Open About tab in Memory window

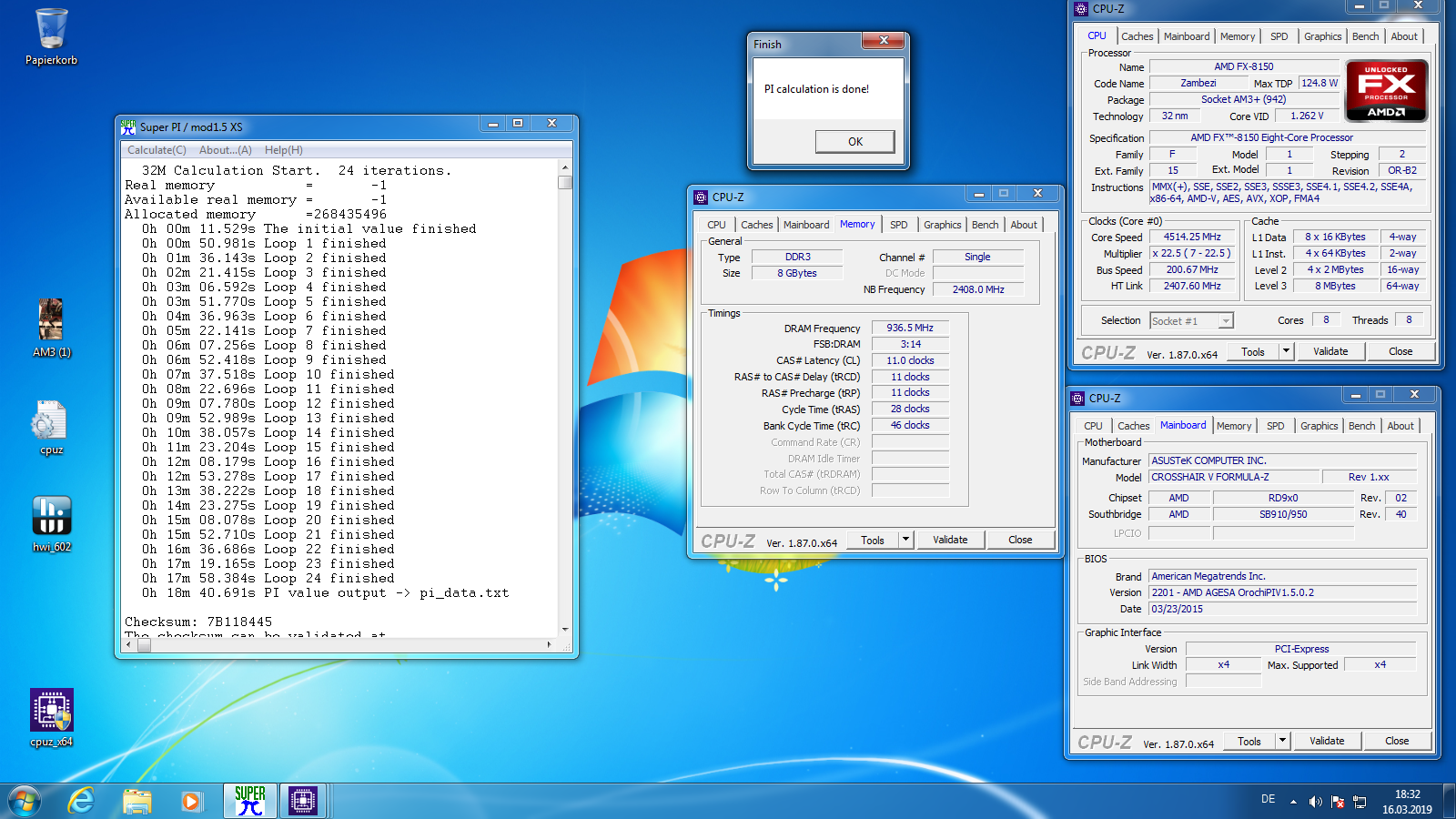click(x=1024, y=225)
